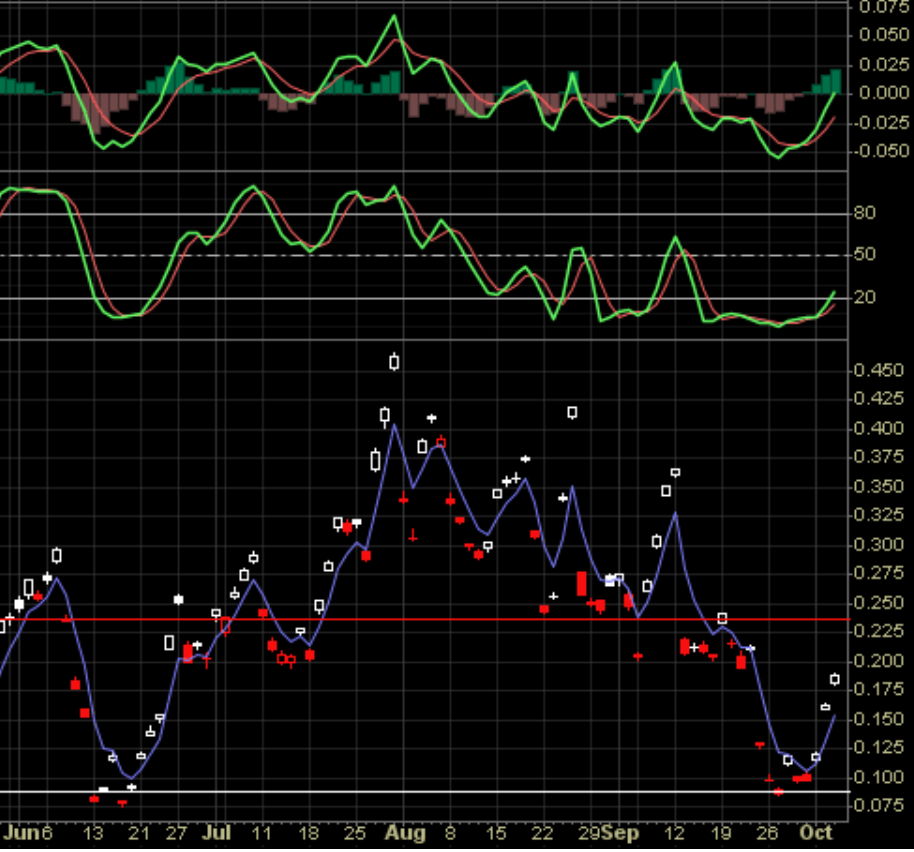Click the 20 oversold level label
The image size is (914, 852).
(x=864, y=298)
